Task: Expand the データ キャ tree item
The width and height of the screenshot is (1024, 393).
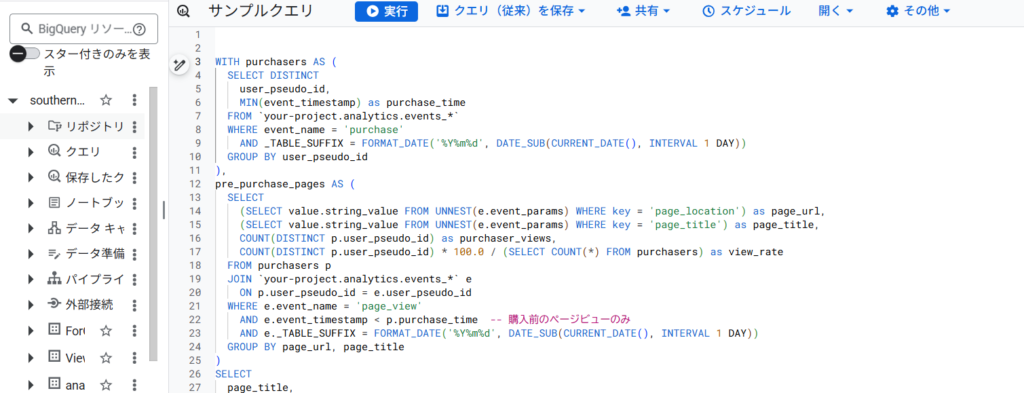Action: [x=30, y=228]
